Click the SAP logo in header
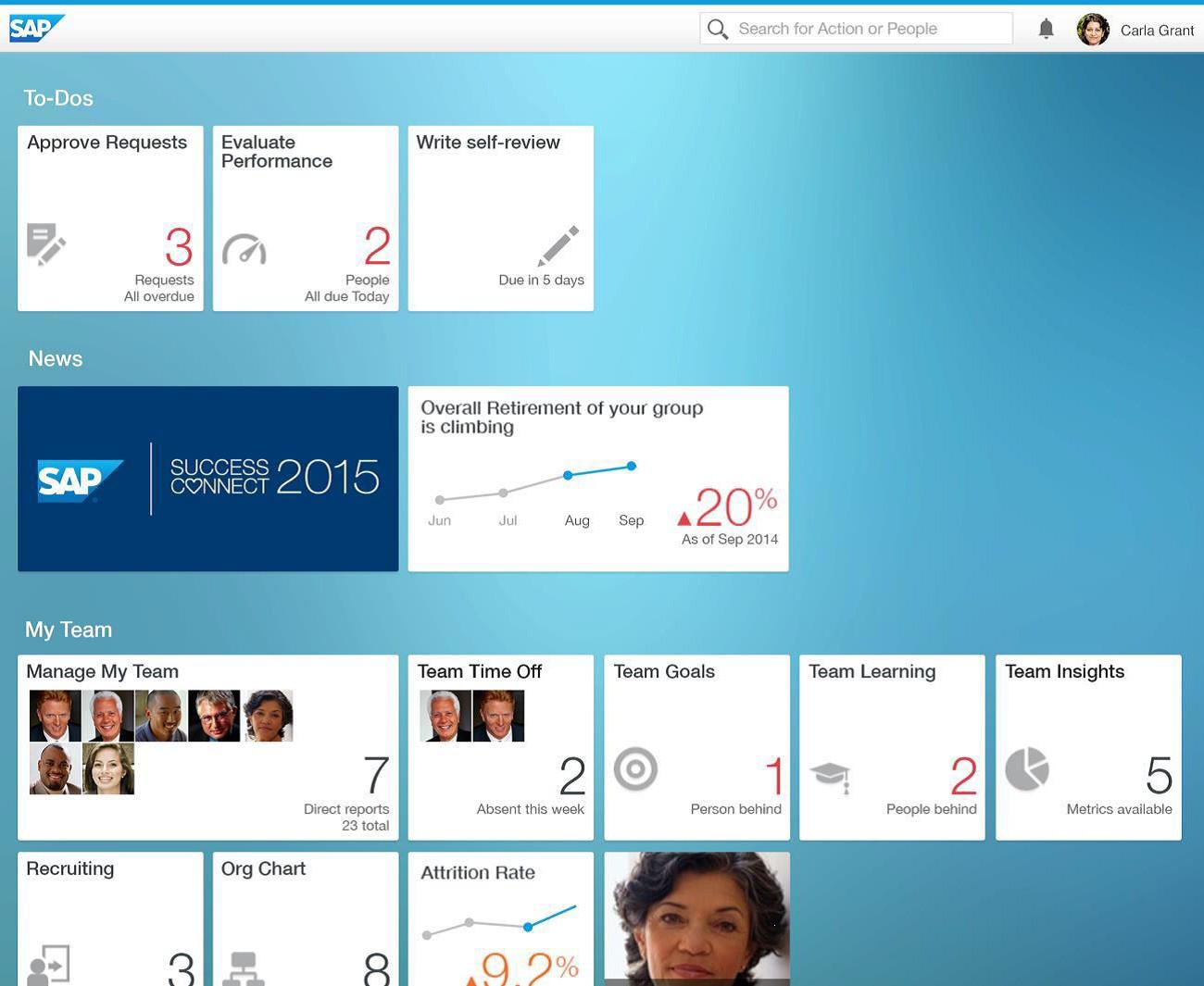This screenshot has width=1204, height=986. (36, 29)
